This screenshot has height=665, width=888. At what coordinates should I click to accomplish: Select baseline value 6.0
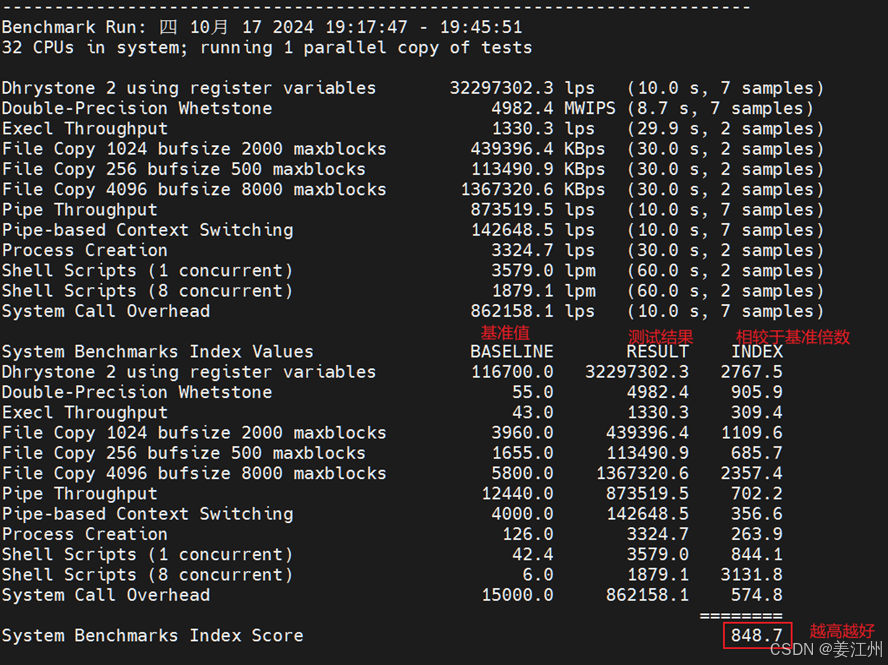coord(538,576)
